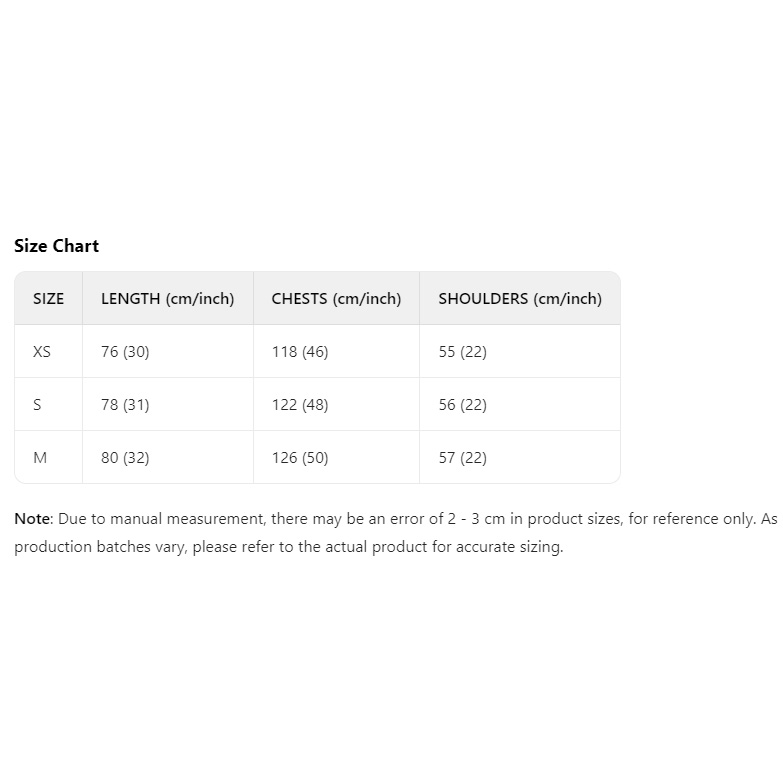Select the 56 (22) shoulders value
This screenshot has height=783, width=783.
click(462, 404)
